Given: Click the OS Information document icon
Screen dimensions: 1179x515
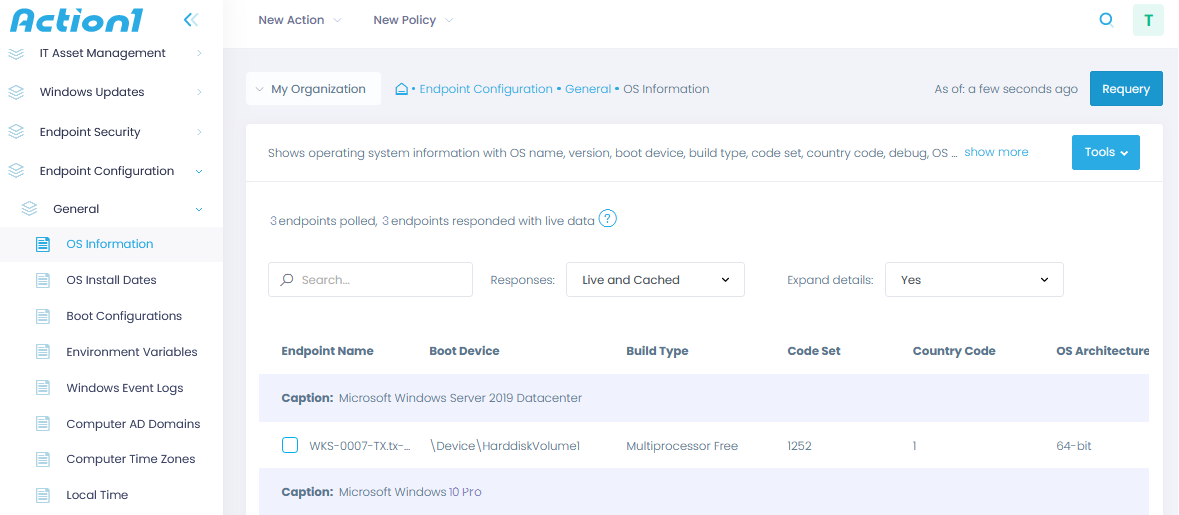Looking at the screenshot, I should coord(43,244).
